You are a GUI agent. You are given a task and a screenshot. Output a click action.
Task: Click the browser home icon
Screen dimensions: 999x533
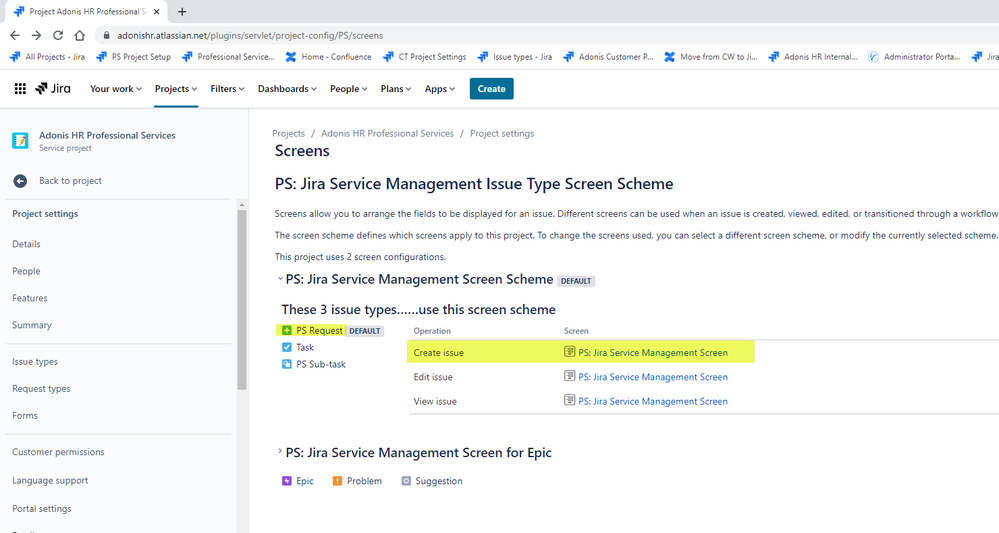pos(80,36)
